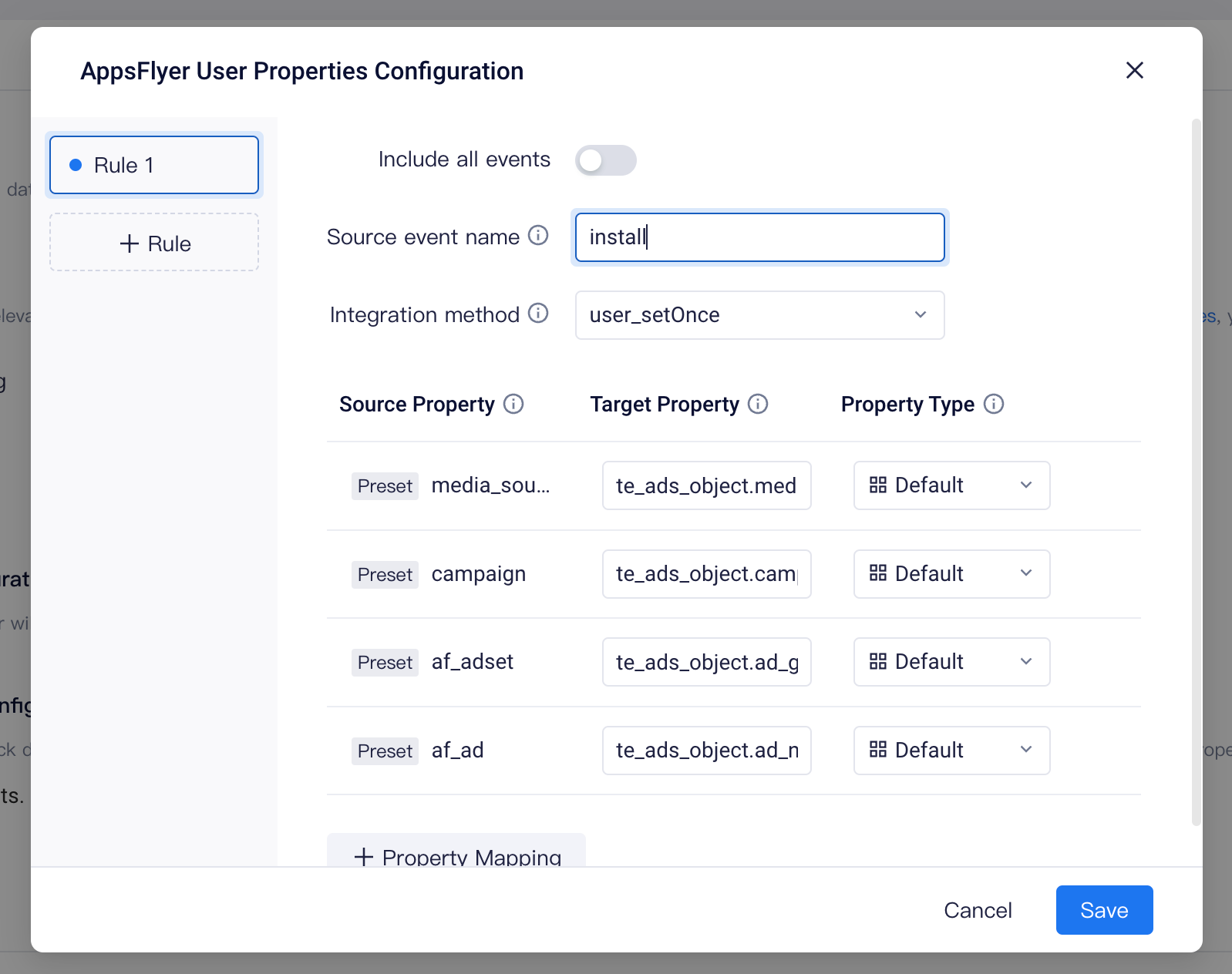Expand Property Type dropdown for af_ad row
Viewport: 1232px width, 974px height.
(951, 751)
